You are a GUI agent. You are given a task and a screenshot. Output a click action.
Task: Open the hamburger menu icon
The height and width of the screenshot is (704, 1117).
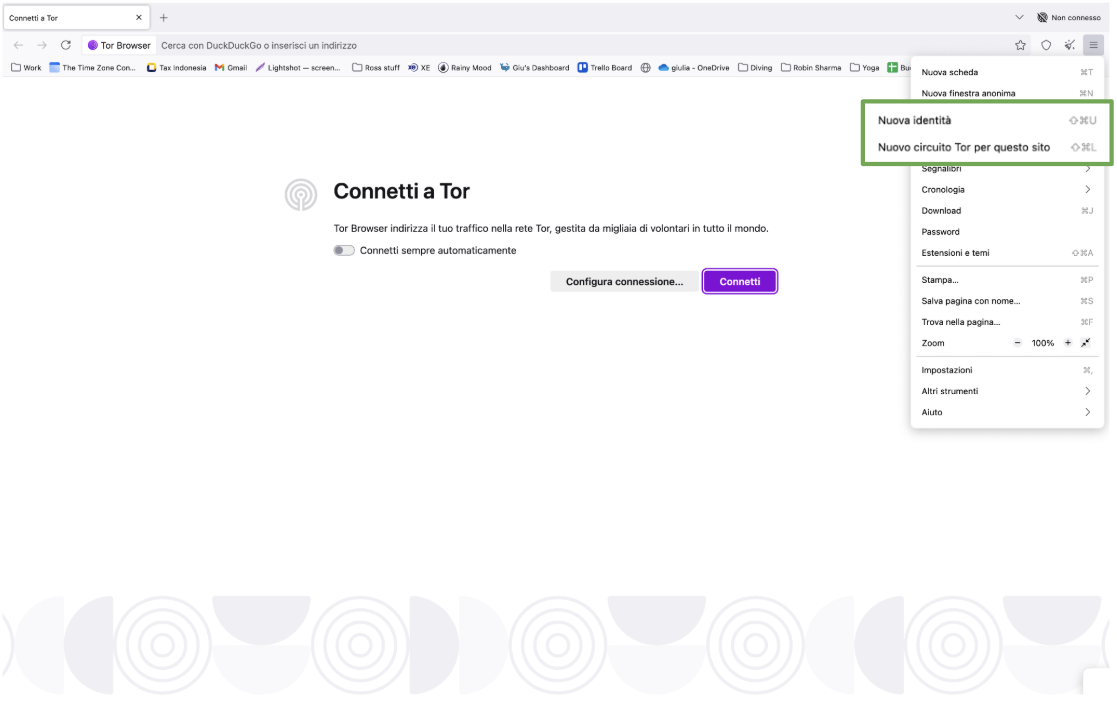tap(1095, 45)
